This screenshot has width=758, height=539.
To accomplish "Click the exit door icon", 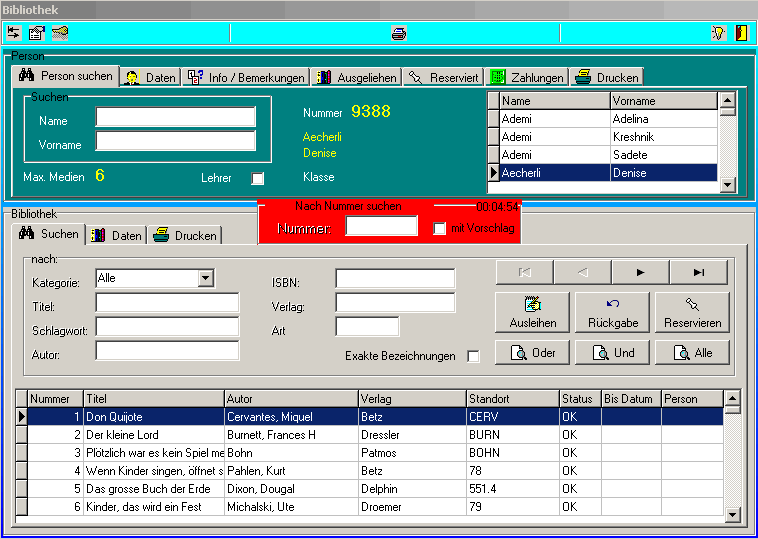I will [x=741, y=33].
